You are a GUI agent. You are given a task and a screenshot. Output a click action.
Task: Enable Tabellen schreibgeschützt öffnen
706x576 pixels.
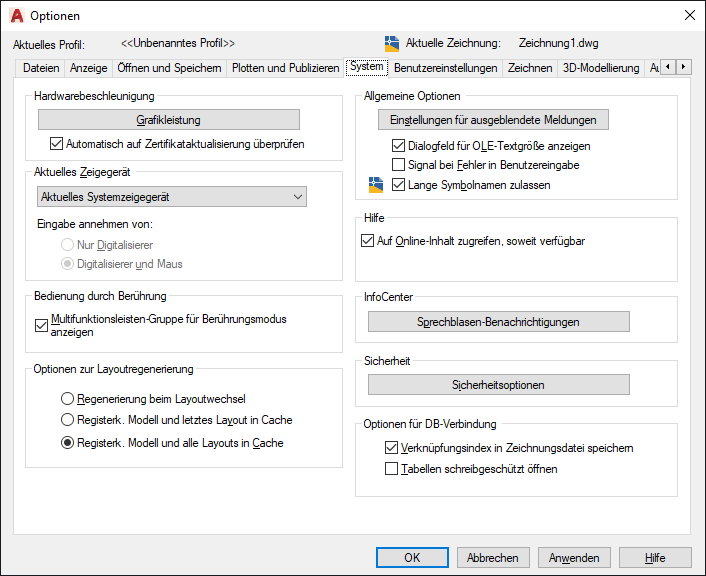392,468
